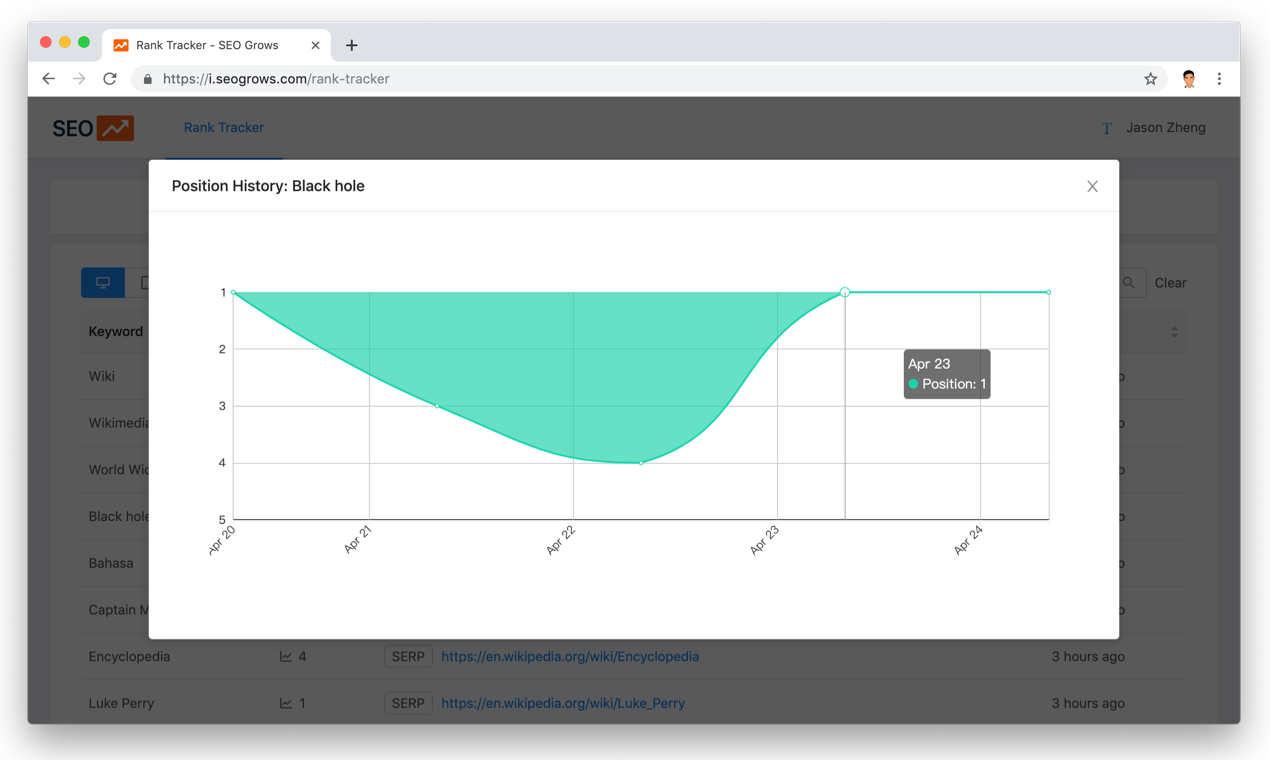Image resolution: width=1270 pixels, height=760 pixels.
Task: Open a new browser tab
Action: (x=351, y=45)
